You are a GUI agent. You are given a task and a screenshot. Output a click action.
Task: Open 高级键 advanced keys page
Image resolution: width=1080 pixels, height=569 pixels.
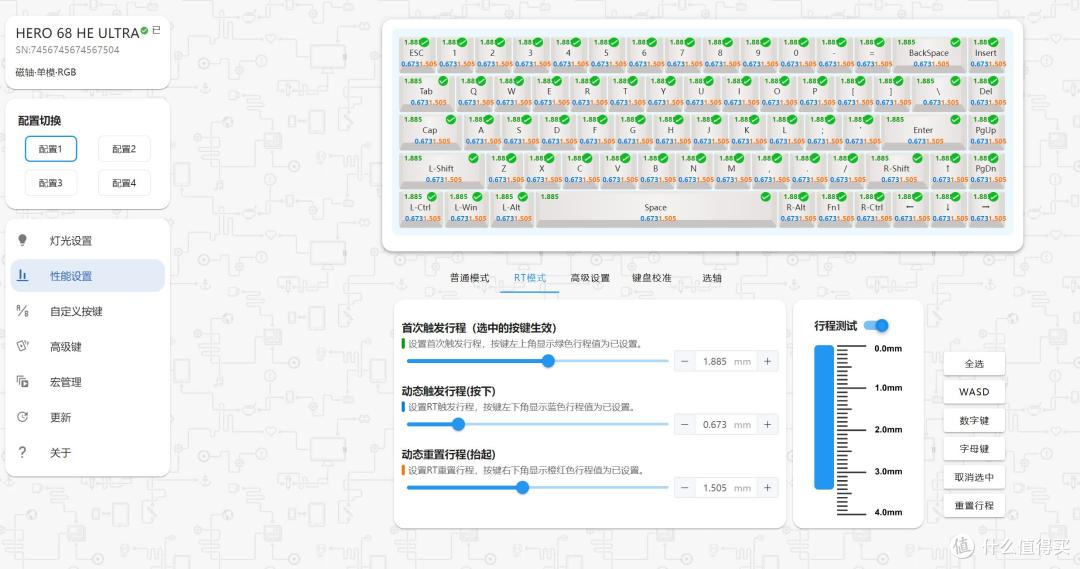[87, 346]
